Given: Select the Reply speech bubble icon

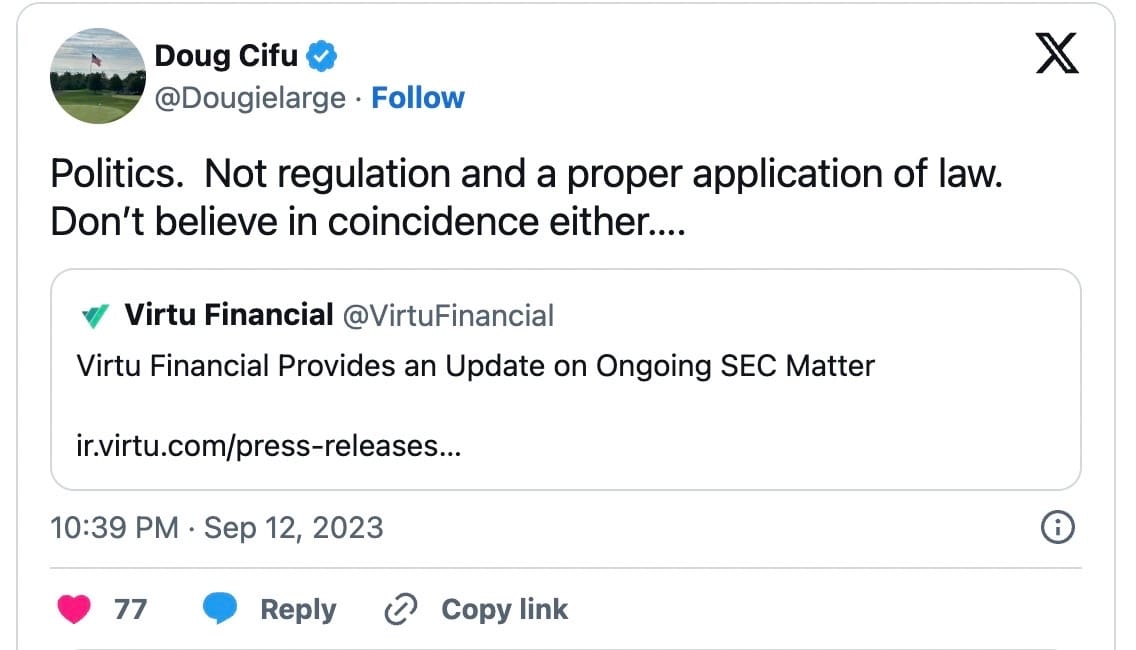Looking at the screenshot, I should pyautogui.click(x=223, y=608).
